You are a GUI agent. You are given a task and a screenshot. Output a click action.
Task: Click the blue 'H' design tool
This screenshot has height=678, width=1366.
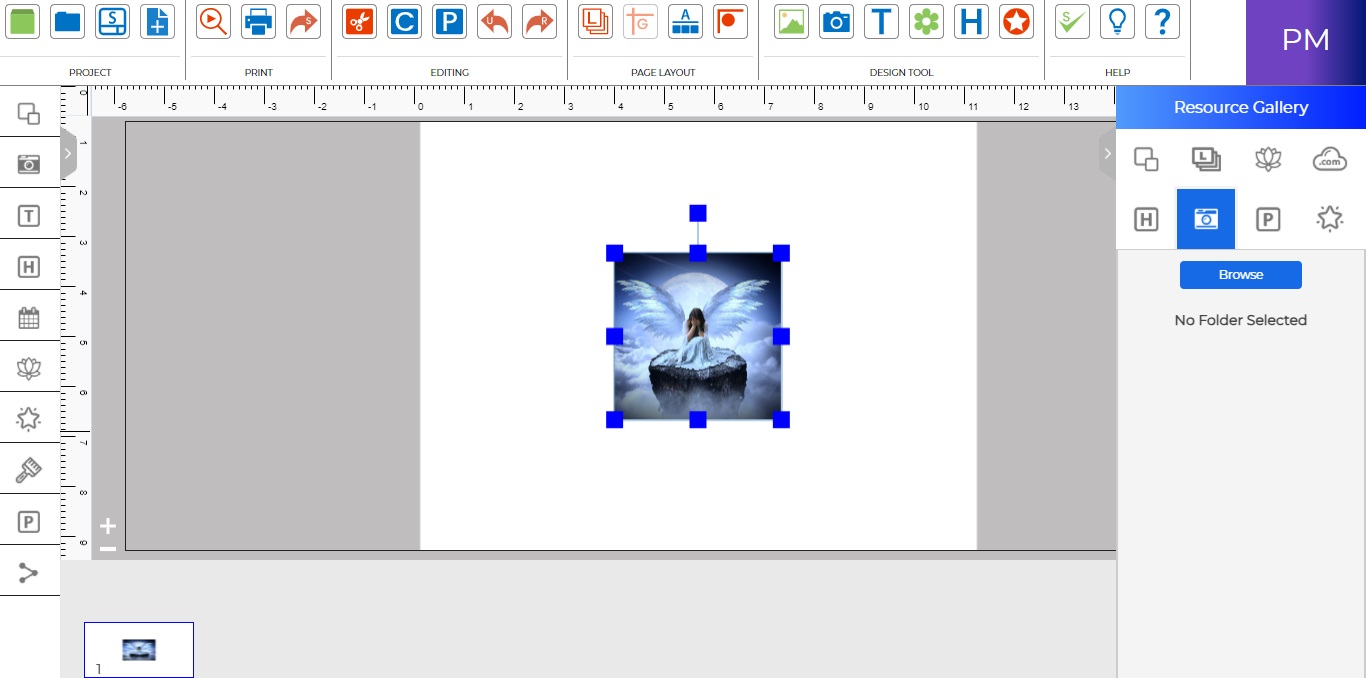click(971, 21)
